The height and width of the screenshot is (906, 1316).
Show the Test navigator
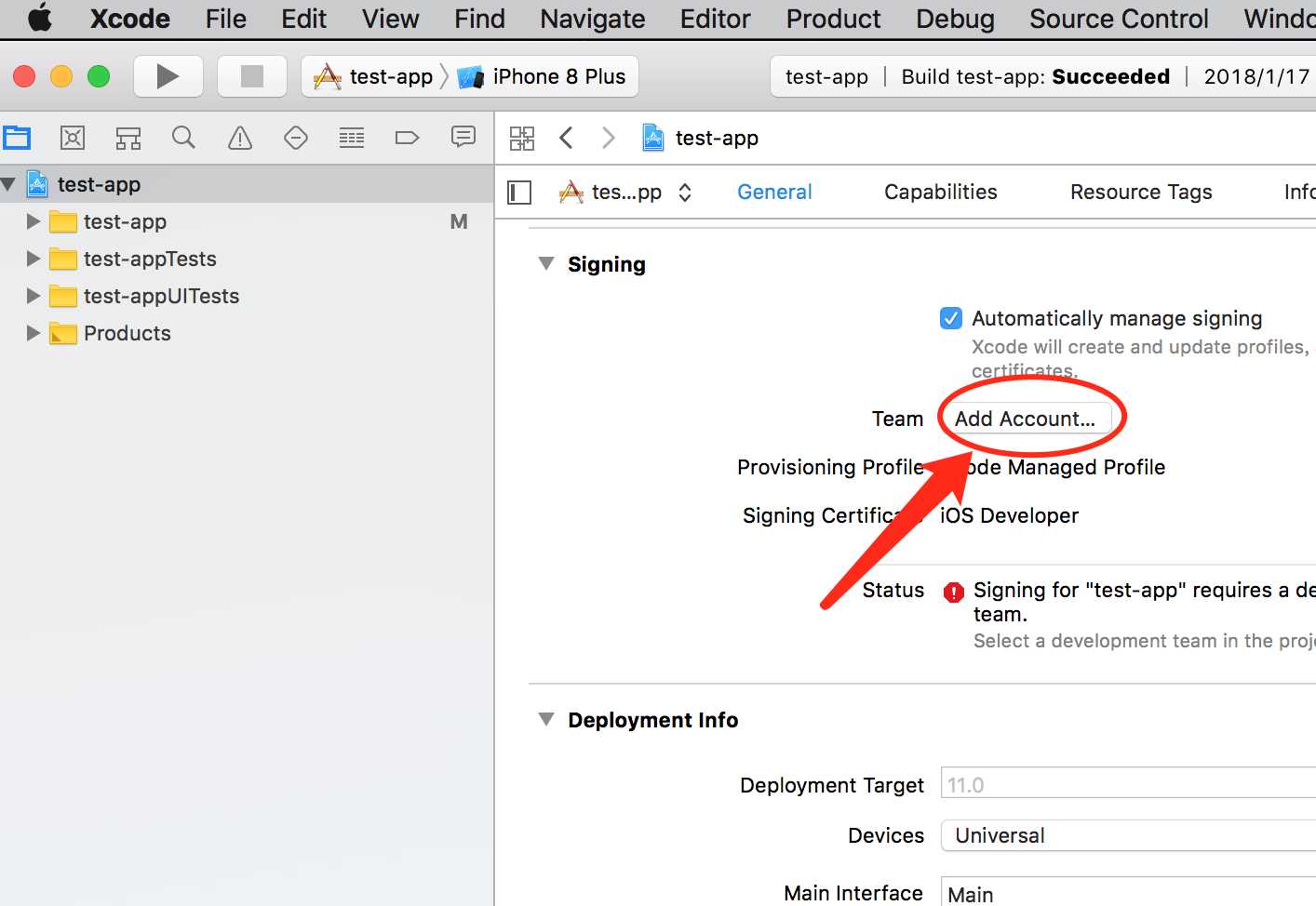click(x=296, y=139)
